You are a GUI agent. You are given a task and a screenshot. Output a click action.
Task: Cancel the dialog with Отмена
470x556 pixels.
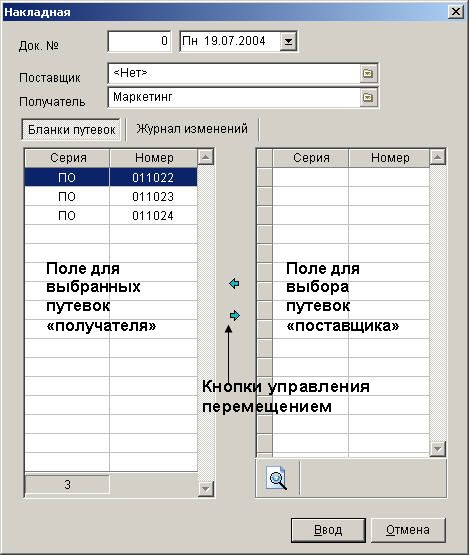pos(408,530)
